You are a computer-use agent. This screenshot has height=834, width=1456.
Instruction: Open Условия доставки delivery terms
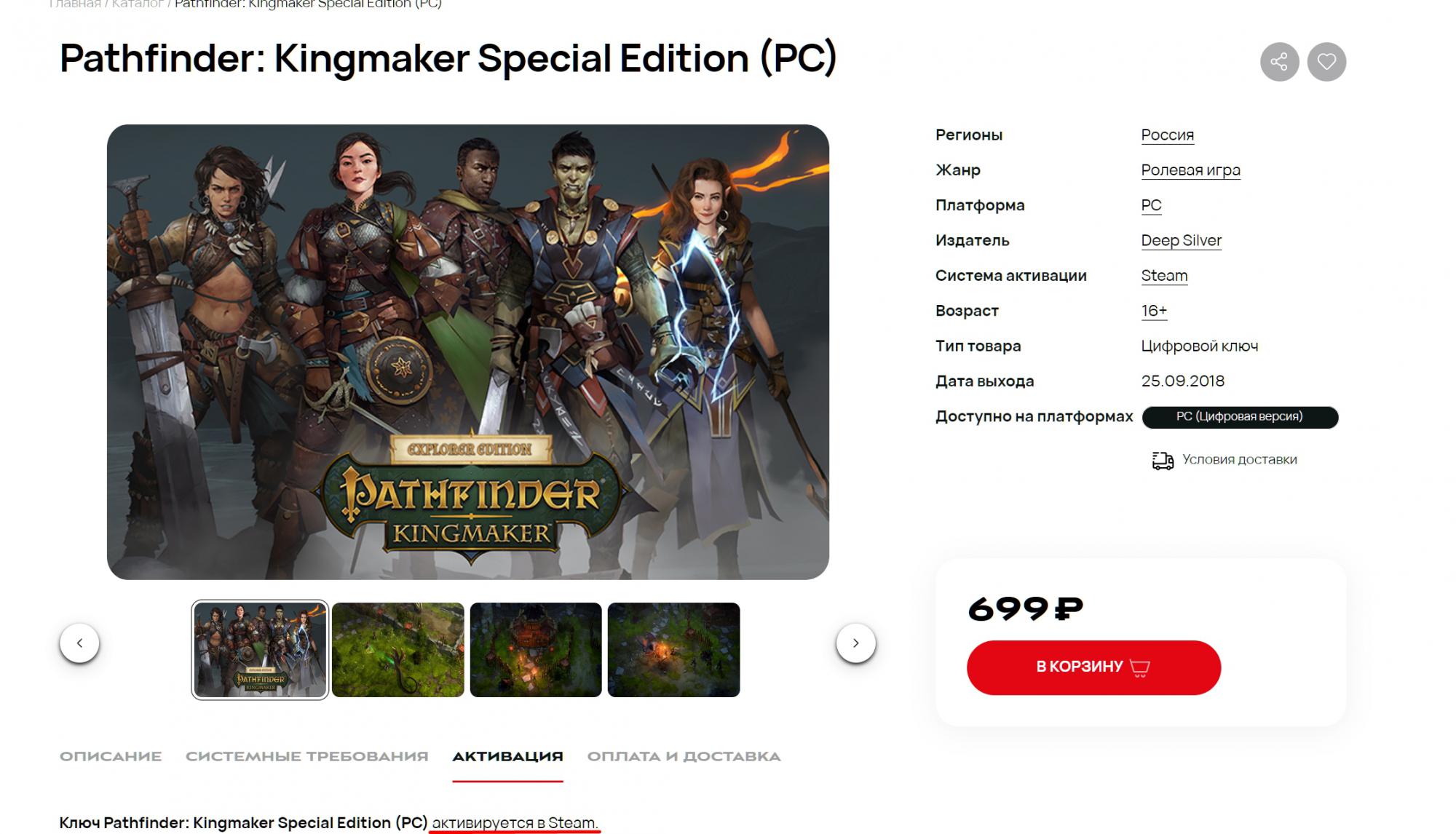[x=1239, y=460]
